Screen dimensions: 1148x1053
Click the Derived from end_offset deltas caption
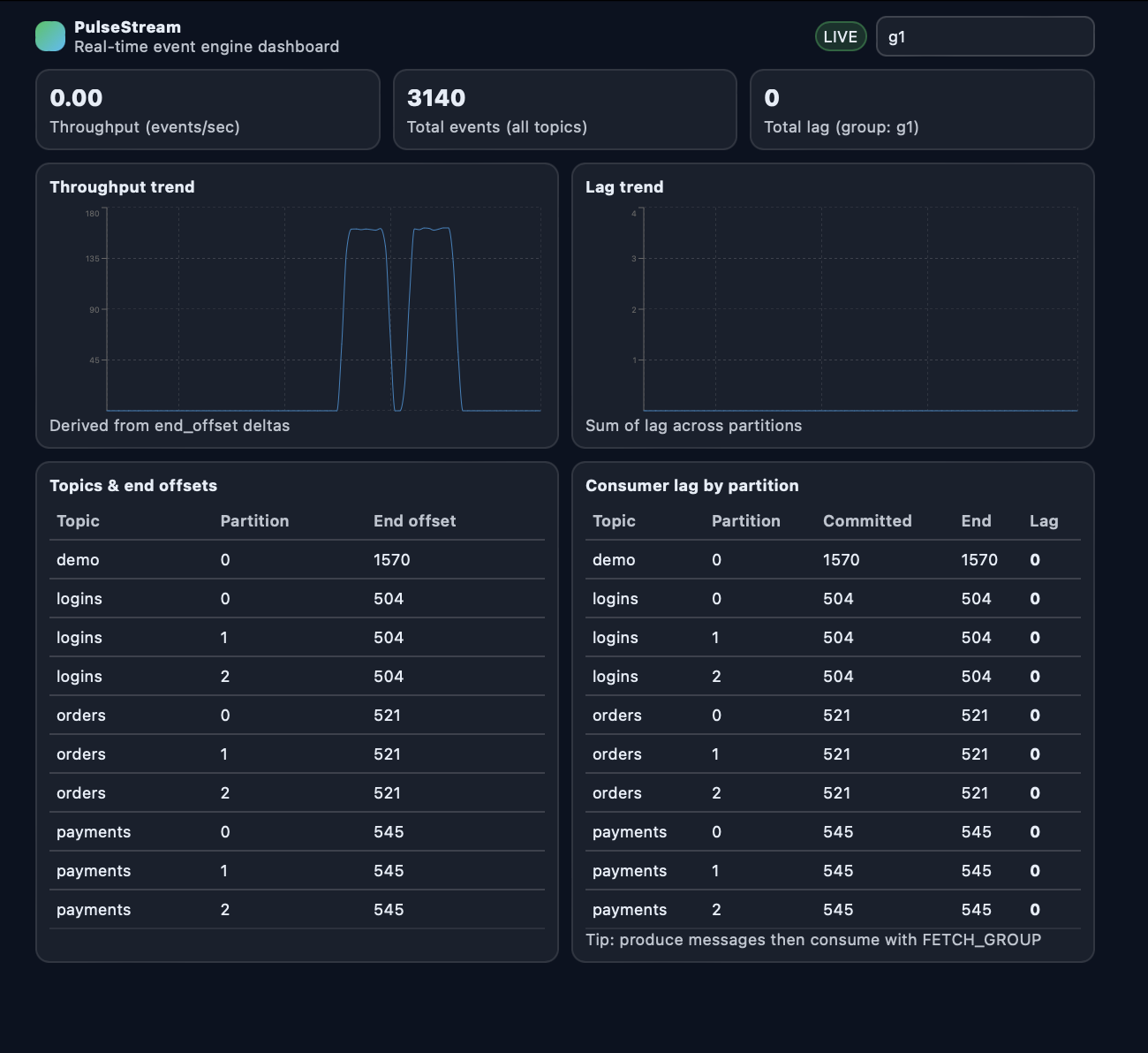tap(170, 425)
